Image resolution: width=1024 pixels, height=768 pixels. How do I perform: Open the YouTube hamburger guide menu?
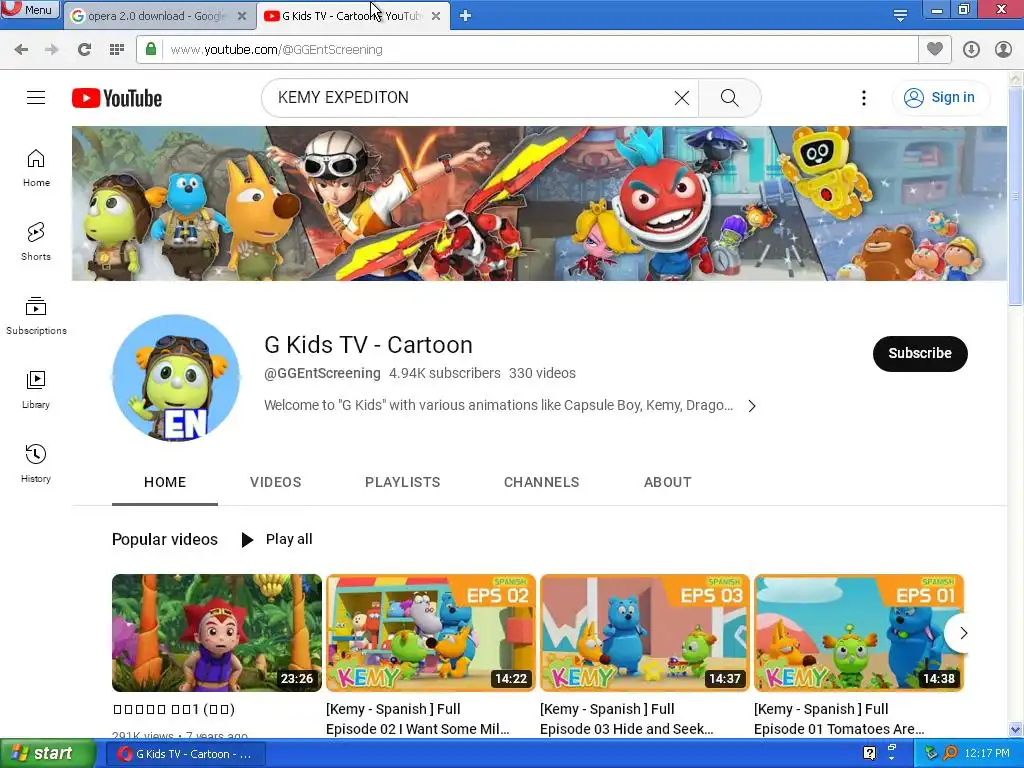click(x=36, y=98)
